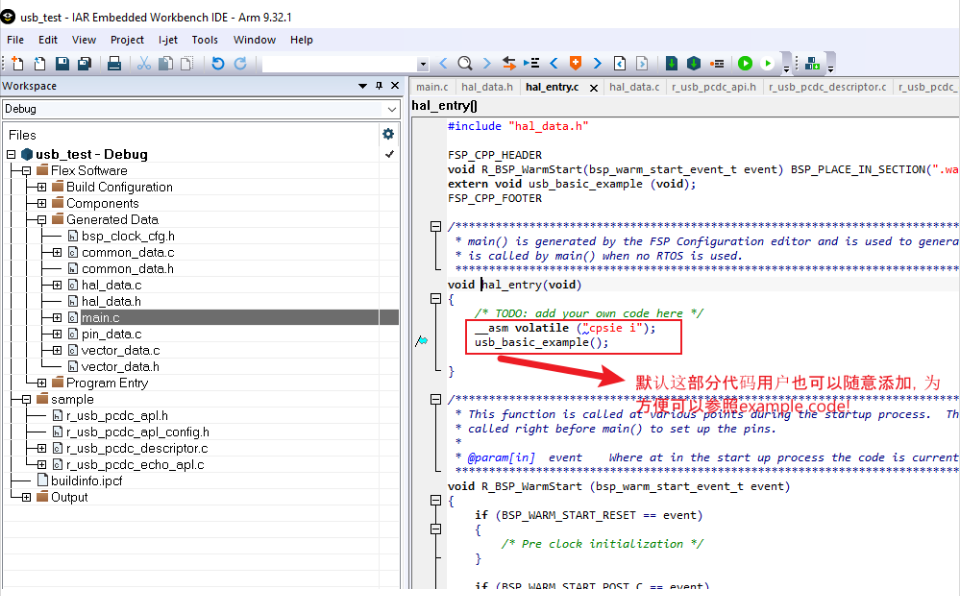Click the hal_entry() function navigation bar
Image resolution: width=960 pixels, height=596 pixels.
coord(685,105)
